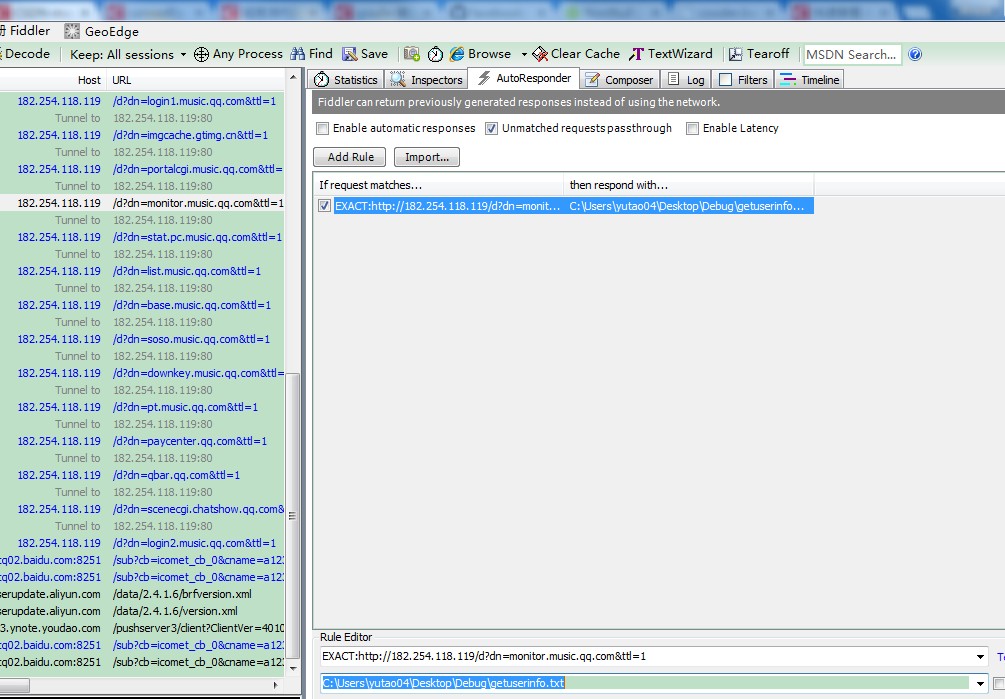
Task: Click the EXACT match pattern input field
Action: pos(647,657)
